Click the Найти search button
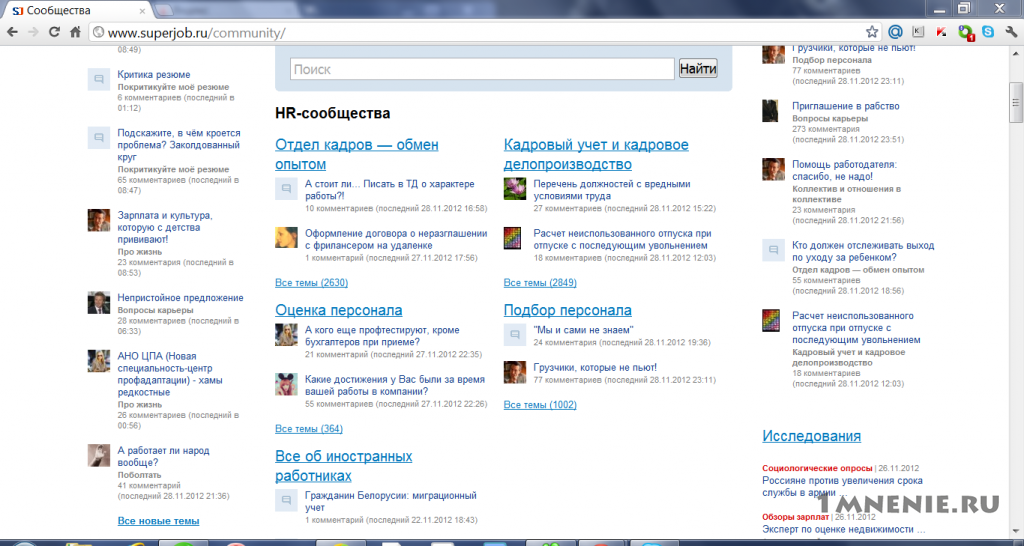Viewport: 1024px width, 546px height. (x=698, y=69)
